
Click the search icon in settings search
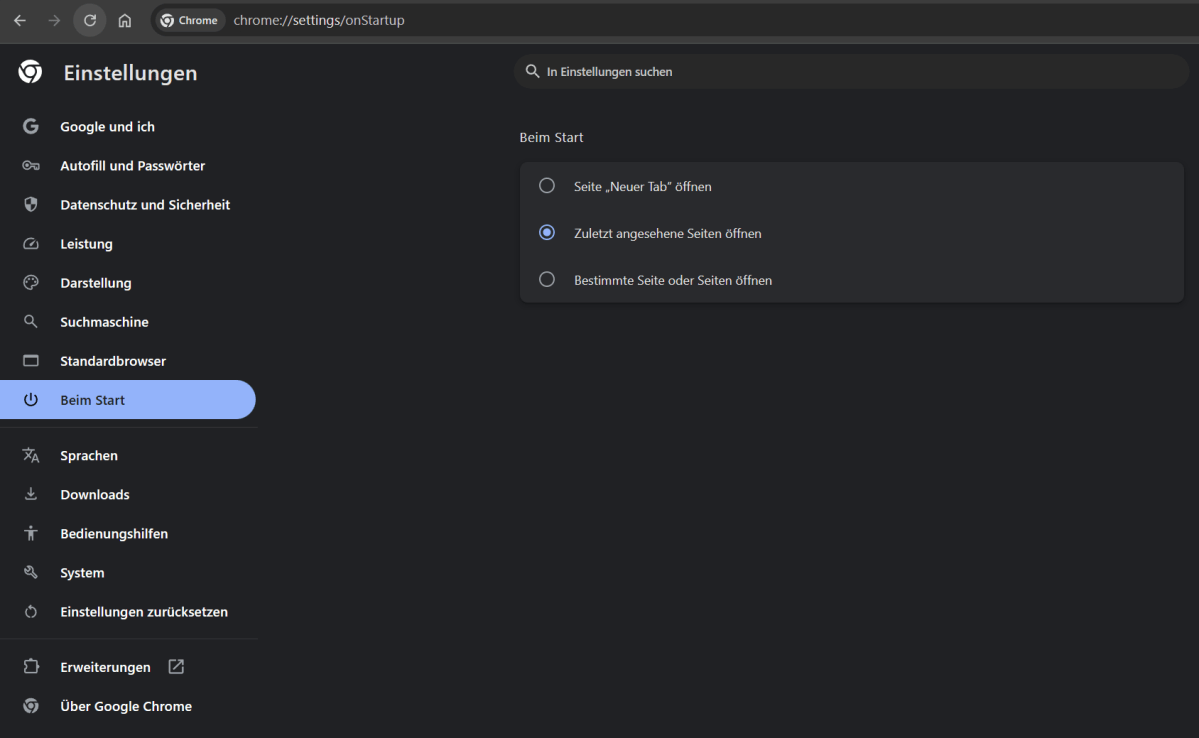pos(532,71)
